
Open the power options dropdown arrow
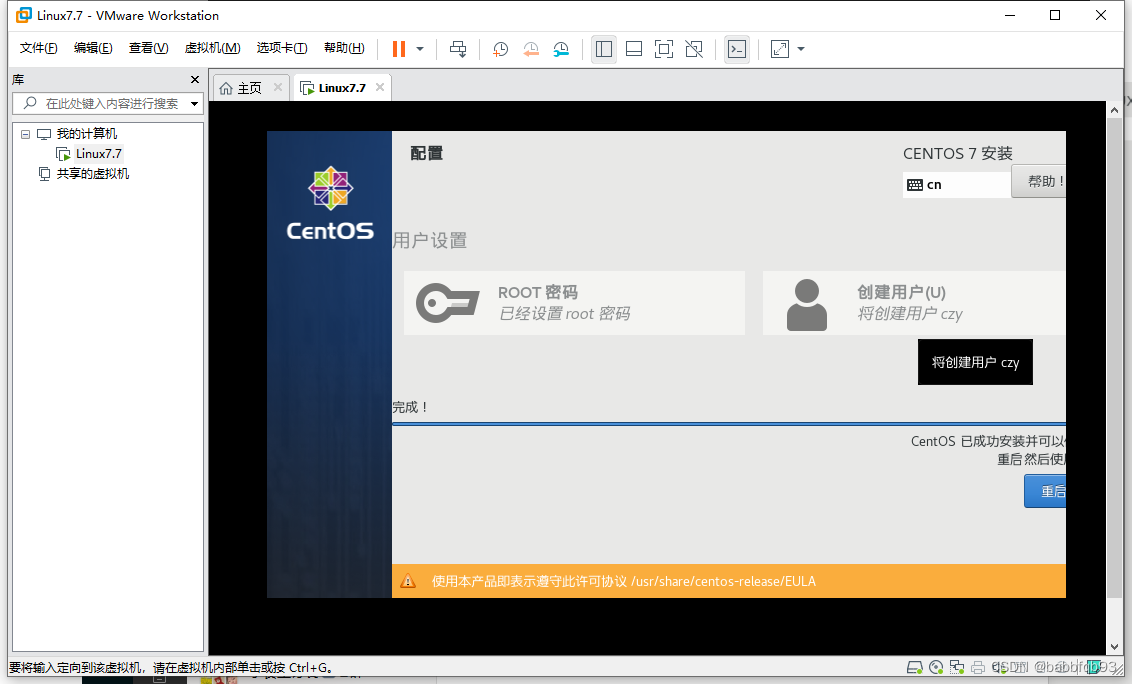tap(420, 49)
